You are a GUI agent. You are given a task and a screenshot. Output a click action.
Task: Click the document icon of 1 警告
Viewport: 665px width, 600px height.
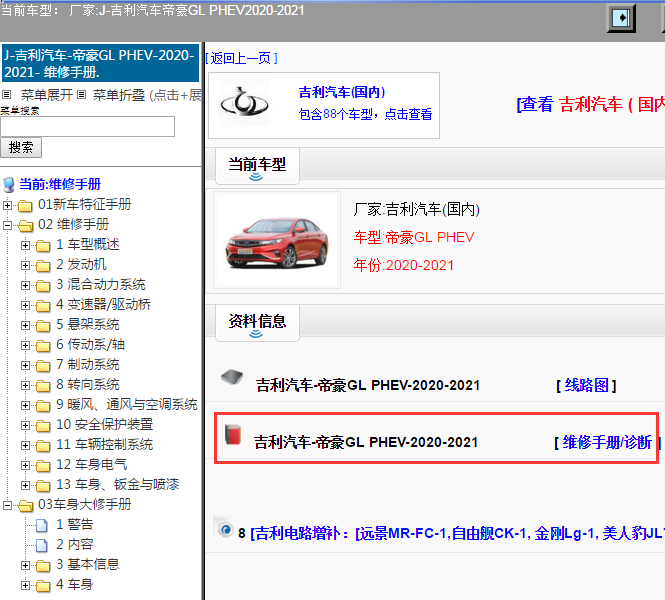[x=42, y=525]
